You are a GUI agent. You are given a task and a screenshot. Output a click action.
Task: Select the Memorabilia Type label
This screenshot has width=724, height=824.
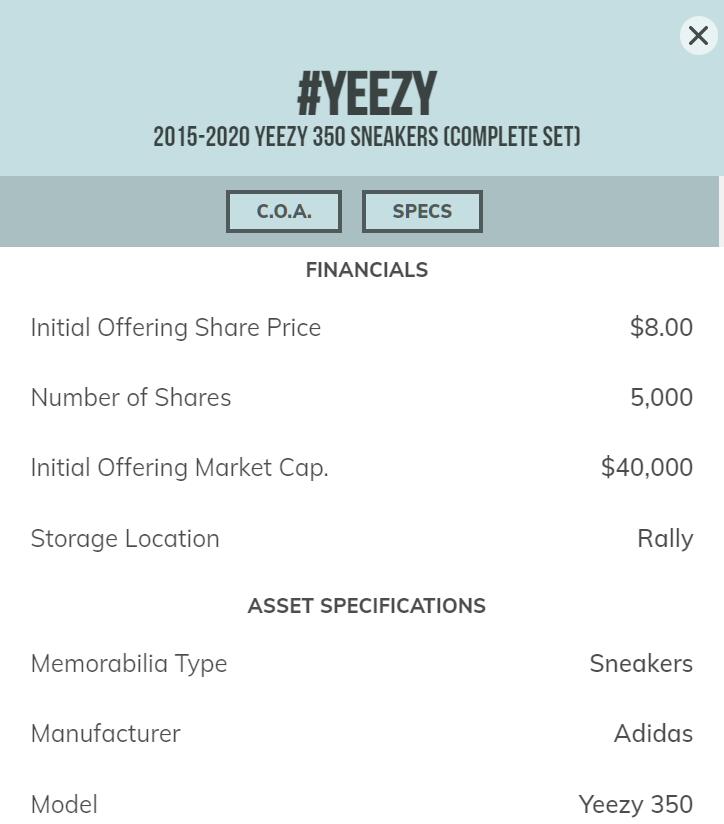pyautogui.click(x=129, y=664)
